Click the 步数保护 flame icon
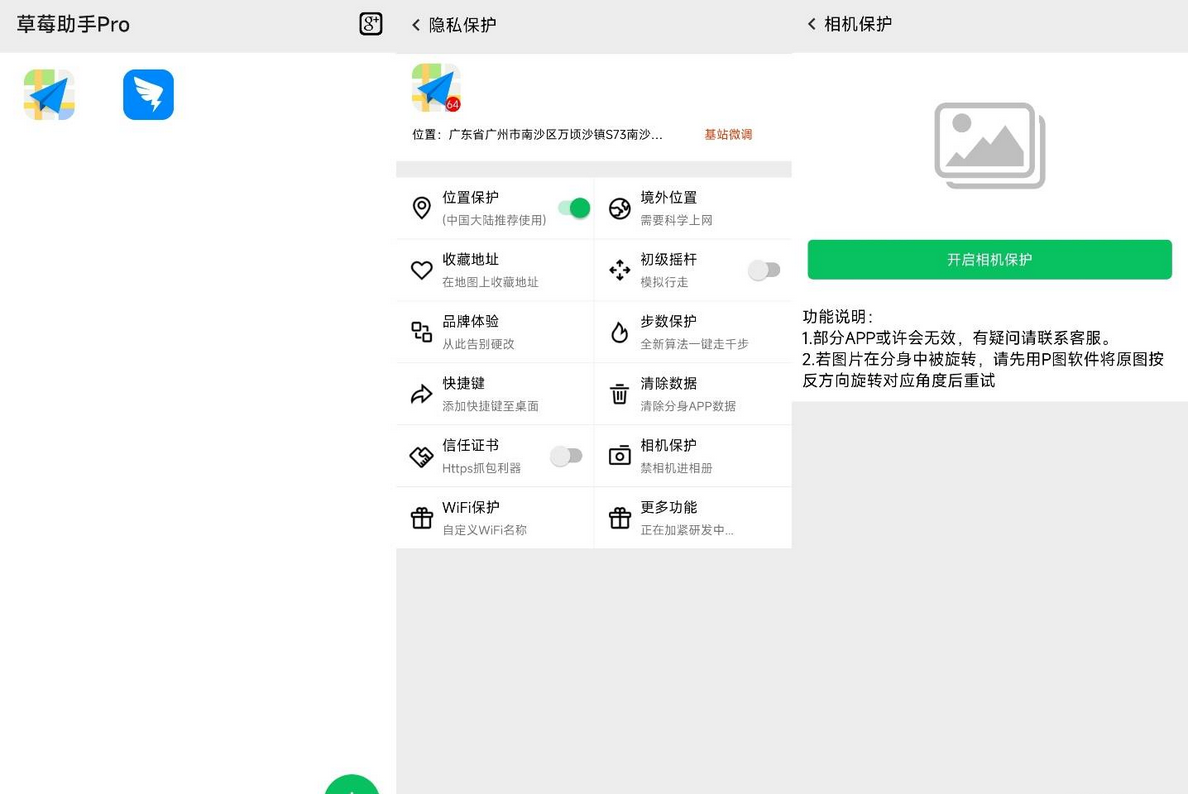Viewport: 1188px width, 794px height. (619, 331)
